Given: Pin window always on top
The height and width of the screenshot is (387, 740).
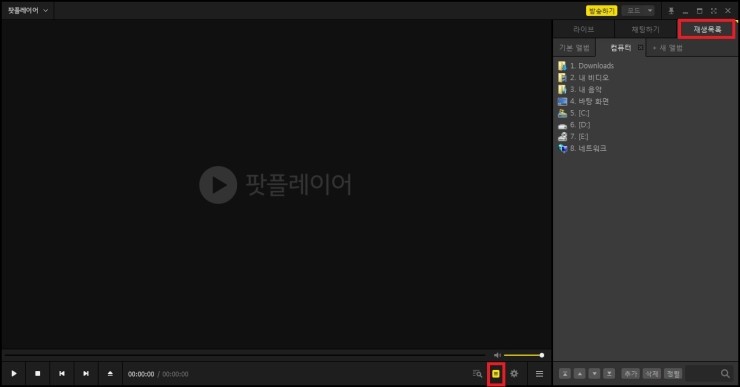Looking at the screenshot, I should pyautogui.click(x=671, y=10).
